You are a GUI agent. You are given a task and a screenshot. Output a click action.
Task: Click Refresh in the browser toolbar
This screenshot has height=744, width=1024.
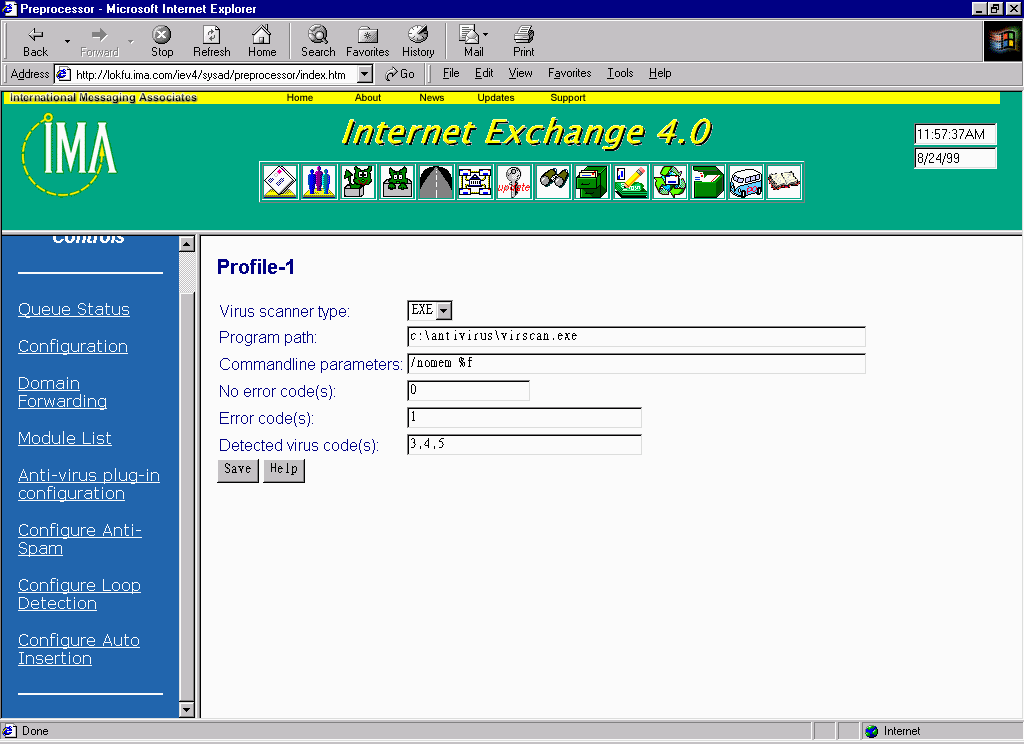pos(211,41)
